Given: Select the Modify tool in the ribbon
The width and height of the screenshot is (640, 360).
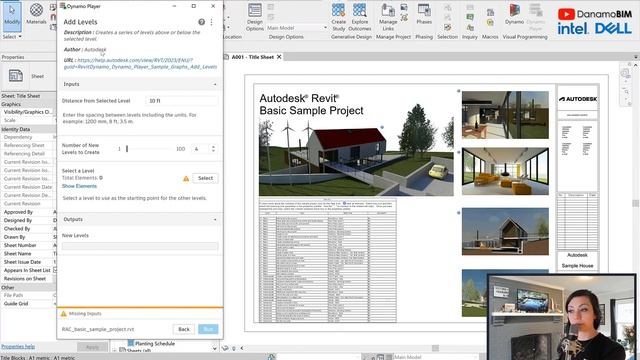Looking at the screenshot, I should point(12,16).
